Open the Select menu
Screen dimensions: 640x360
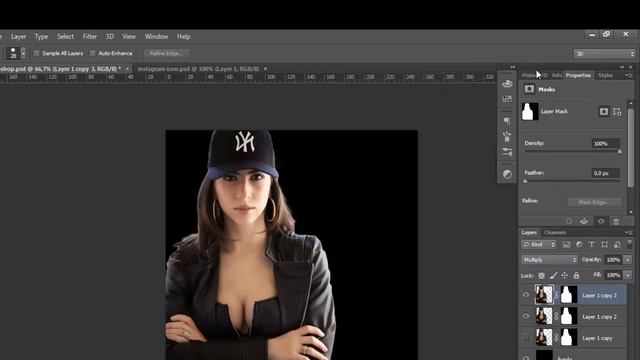pos(65,36)
